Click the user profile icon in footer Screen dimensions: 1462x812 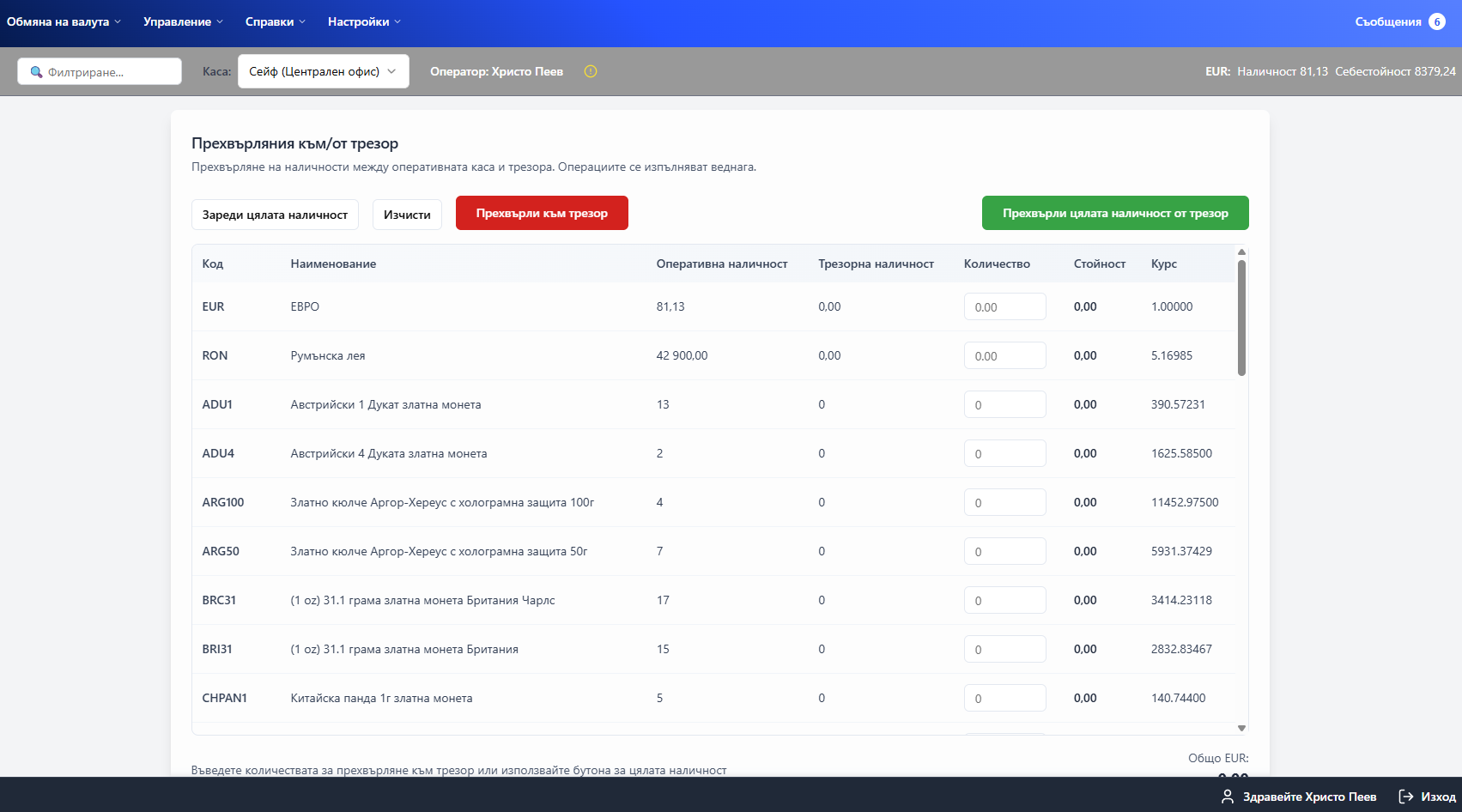click(1228, 797)
